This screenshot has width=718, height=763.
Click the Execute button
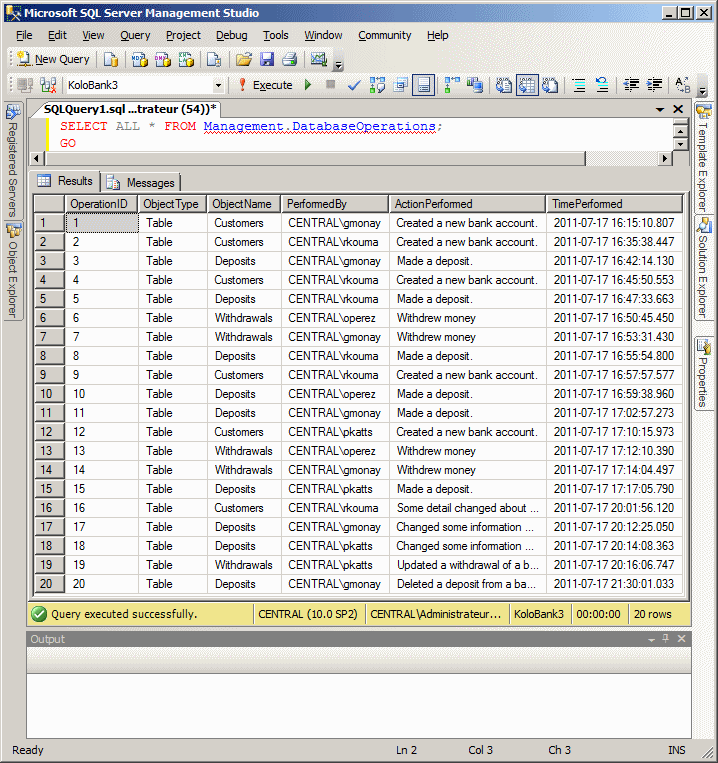(266, 85)
